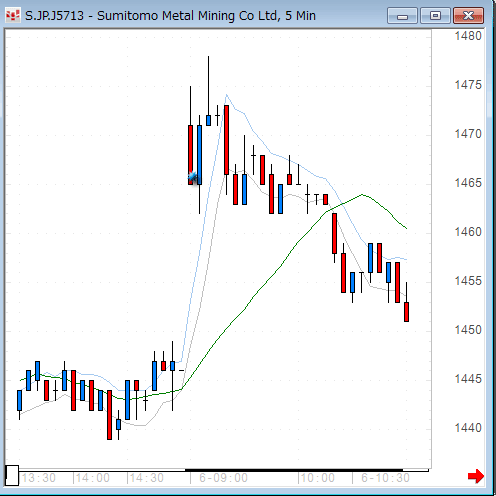The height and width of the screenshot is (496, 496).
Task: Click the 1475 price label
Action: (x=468, y=85)
